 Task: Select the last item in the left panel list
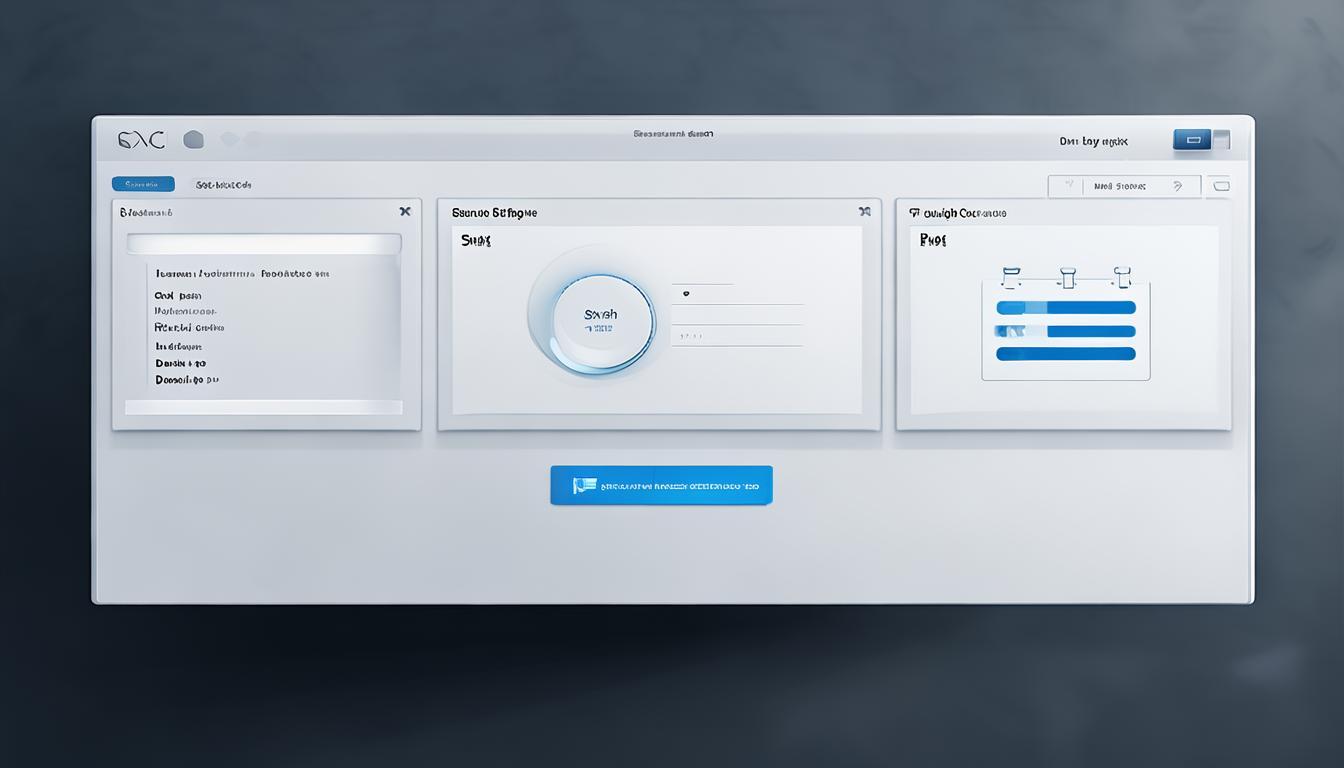[x=187, y=380]
